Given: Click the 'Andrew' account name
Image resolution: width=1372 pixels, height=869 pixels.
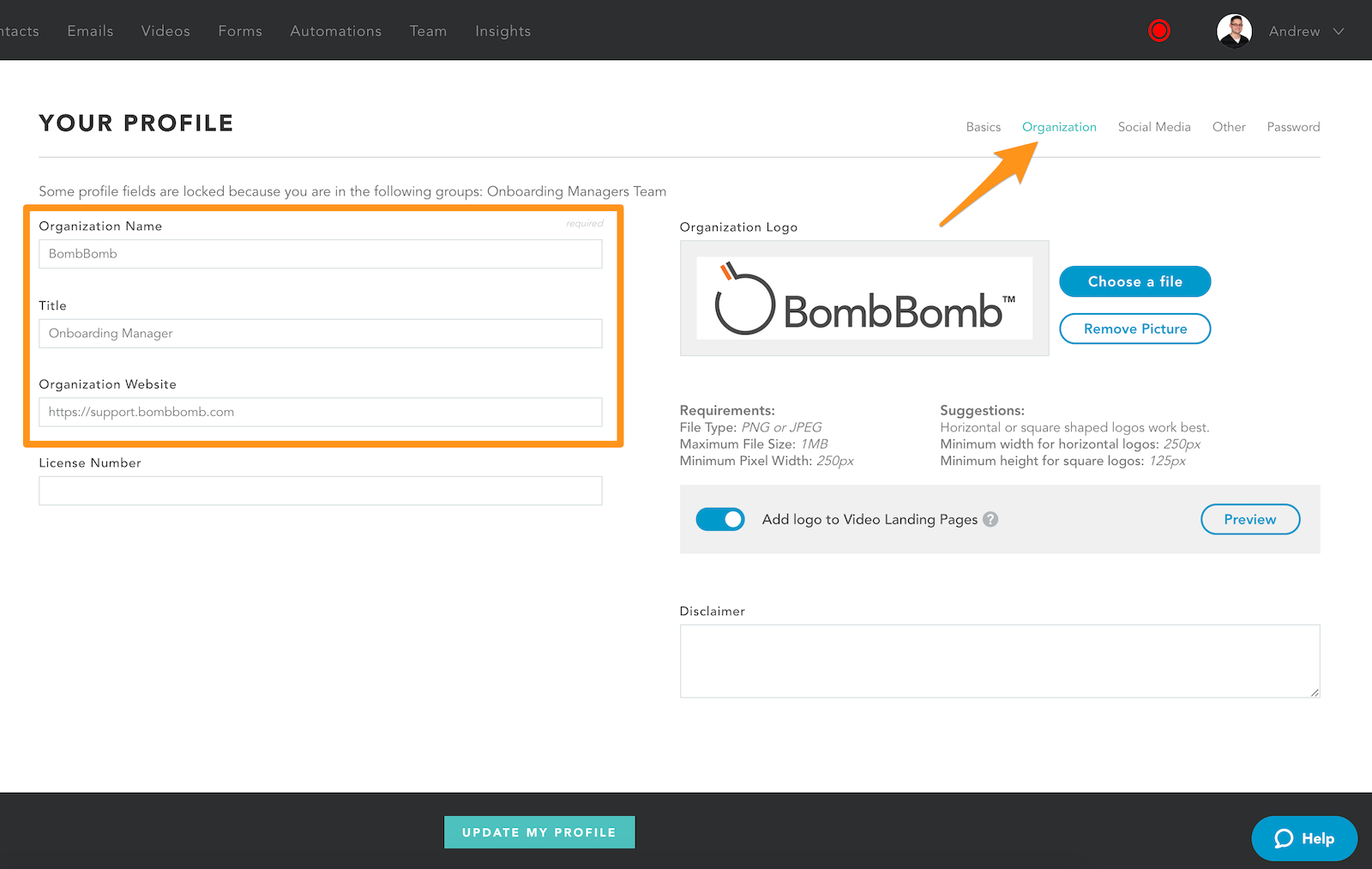Looking at the screenshot, I should pyautogui.click(x=1294, y=31).
